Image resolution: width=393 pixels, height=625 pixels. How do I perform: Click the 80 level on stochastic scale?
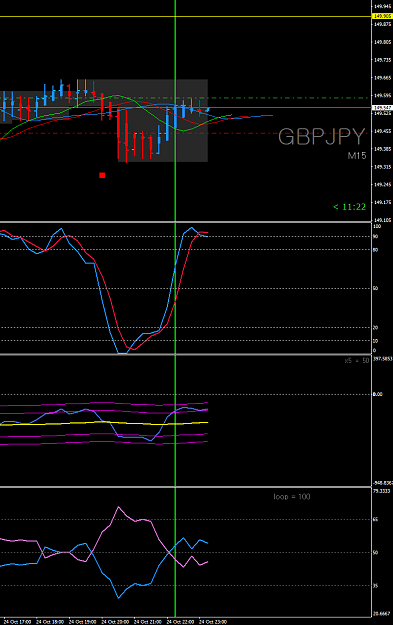[x=375, y=250]
